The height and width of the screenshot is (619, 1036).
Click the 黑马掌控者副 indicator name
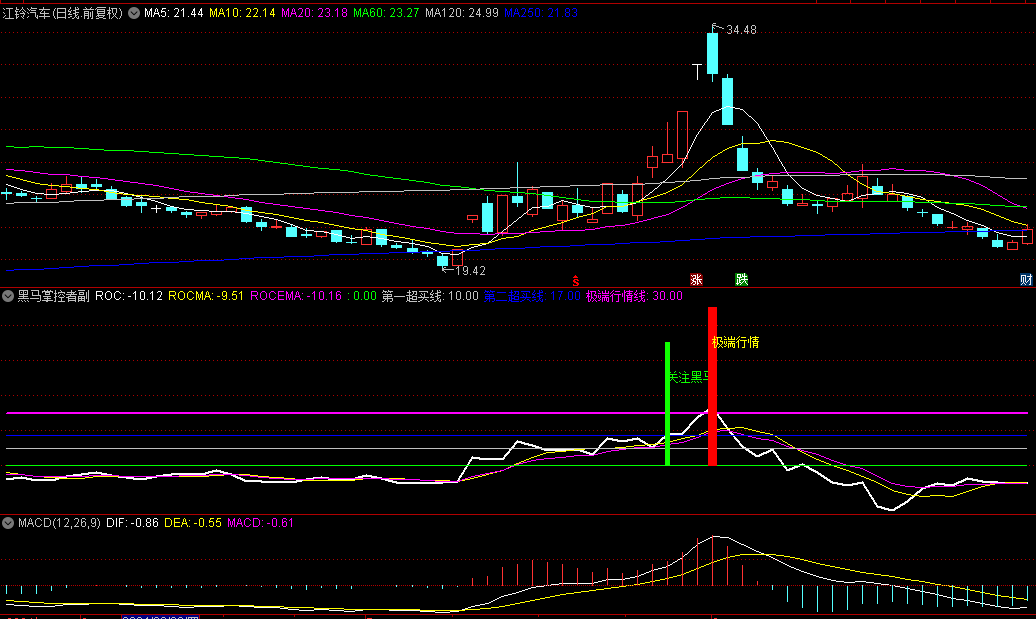53,296
